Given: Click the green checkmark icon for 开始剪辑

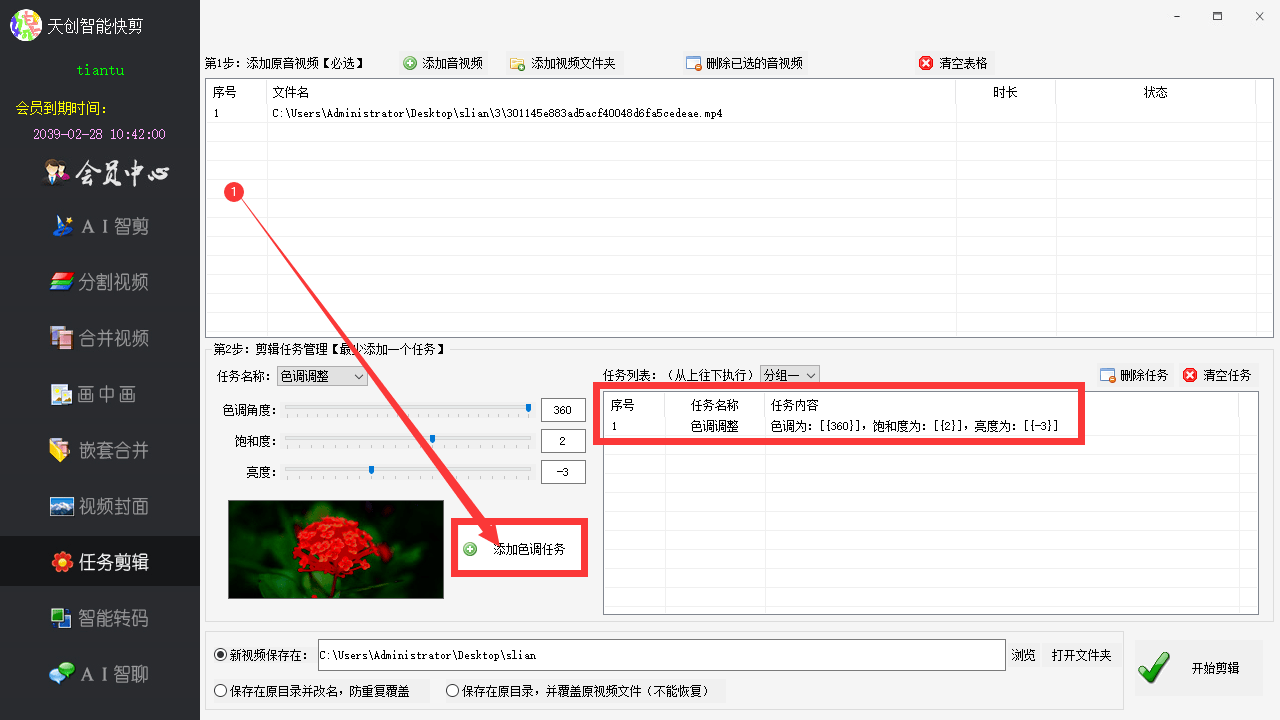Looking at the screenshot, I should 1154,668.
